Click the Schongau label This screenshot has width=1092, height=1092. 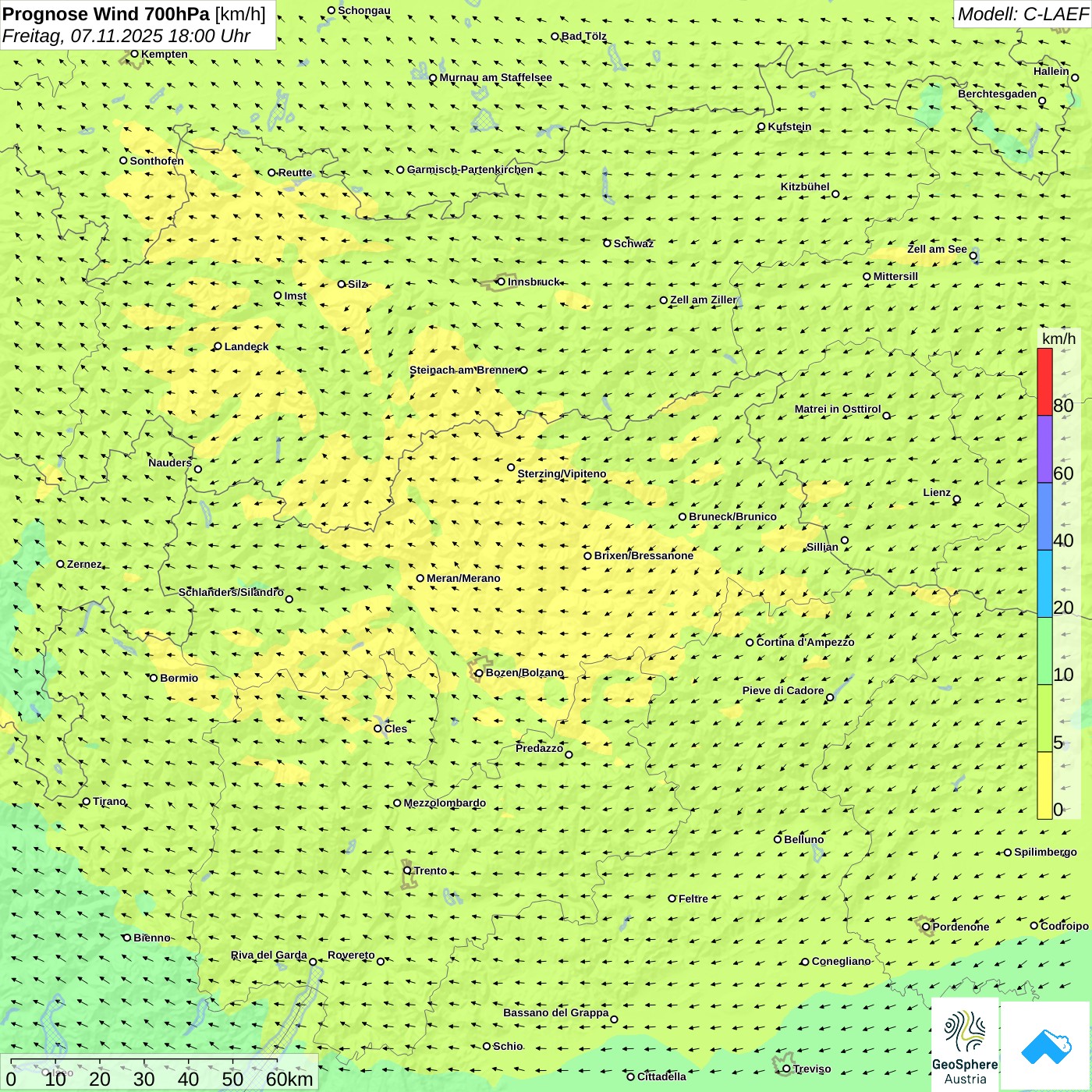[364, 10]
